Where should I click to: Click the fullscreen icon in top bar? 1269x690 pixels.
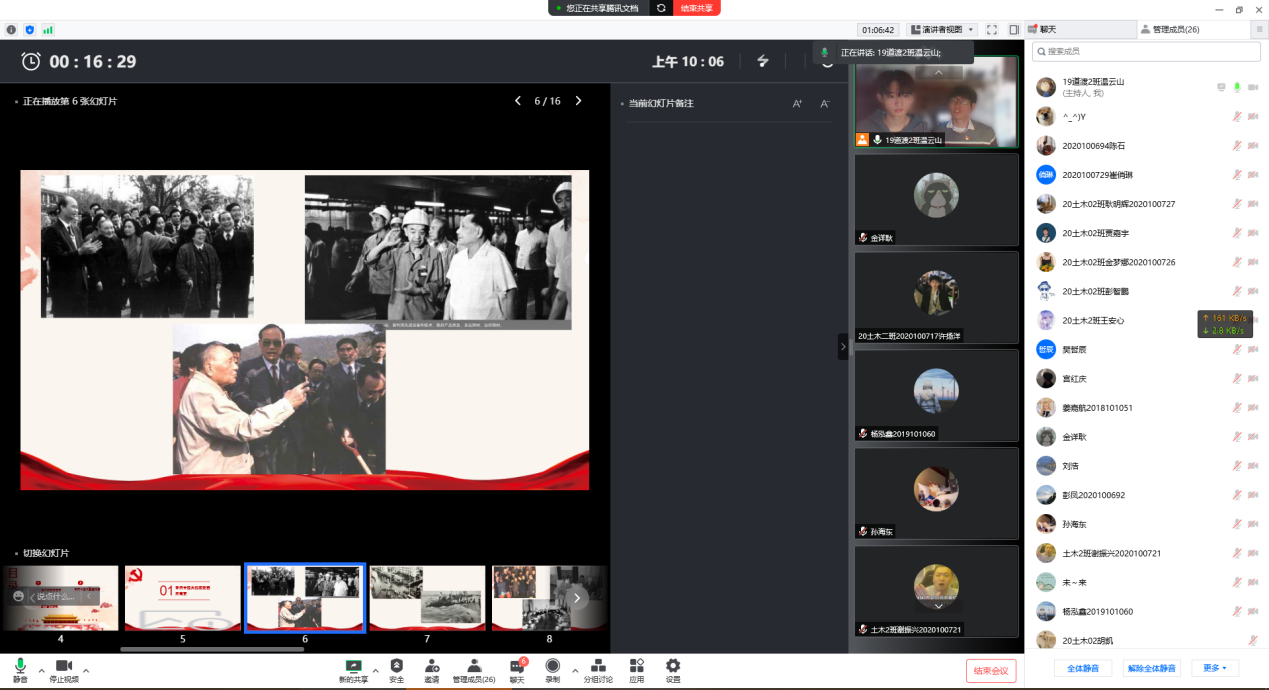[992, 30]
